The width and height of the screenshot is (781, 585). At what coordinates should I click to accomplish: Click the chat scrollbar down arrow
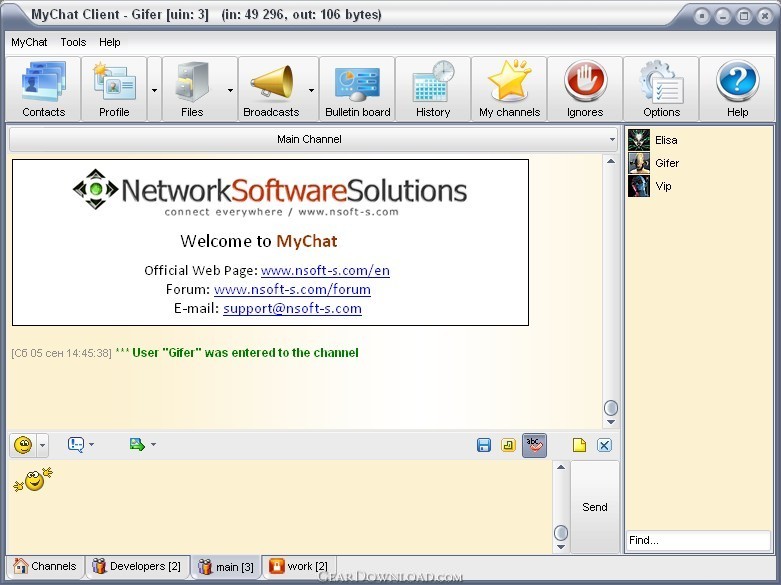(611, 422)
